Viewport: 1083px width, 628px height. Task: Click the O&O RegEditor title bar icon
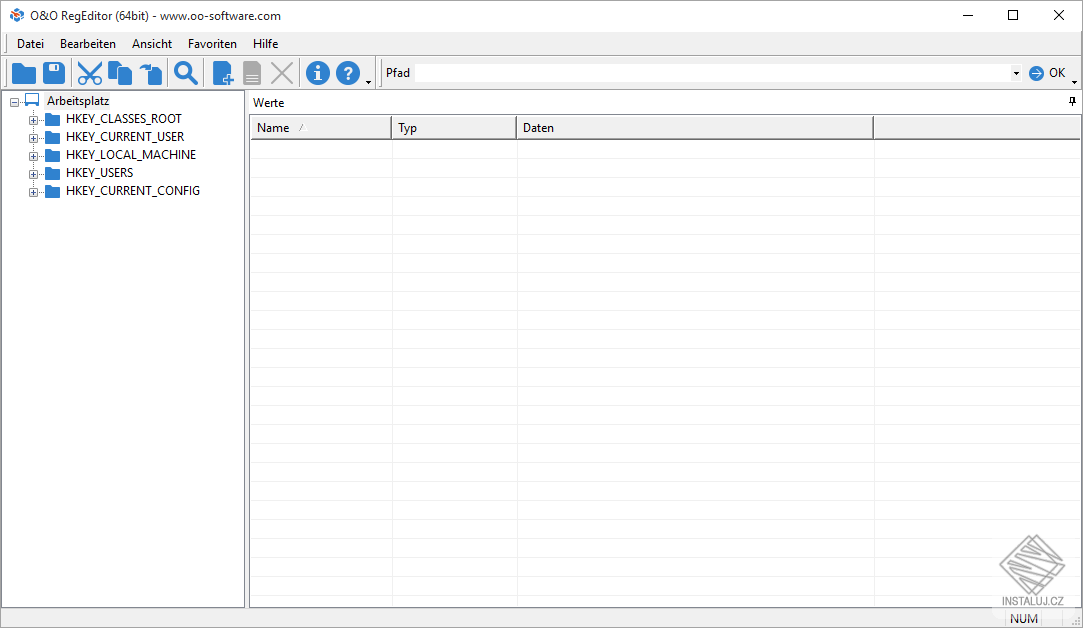[17, 15]
